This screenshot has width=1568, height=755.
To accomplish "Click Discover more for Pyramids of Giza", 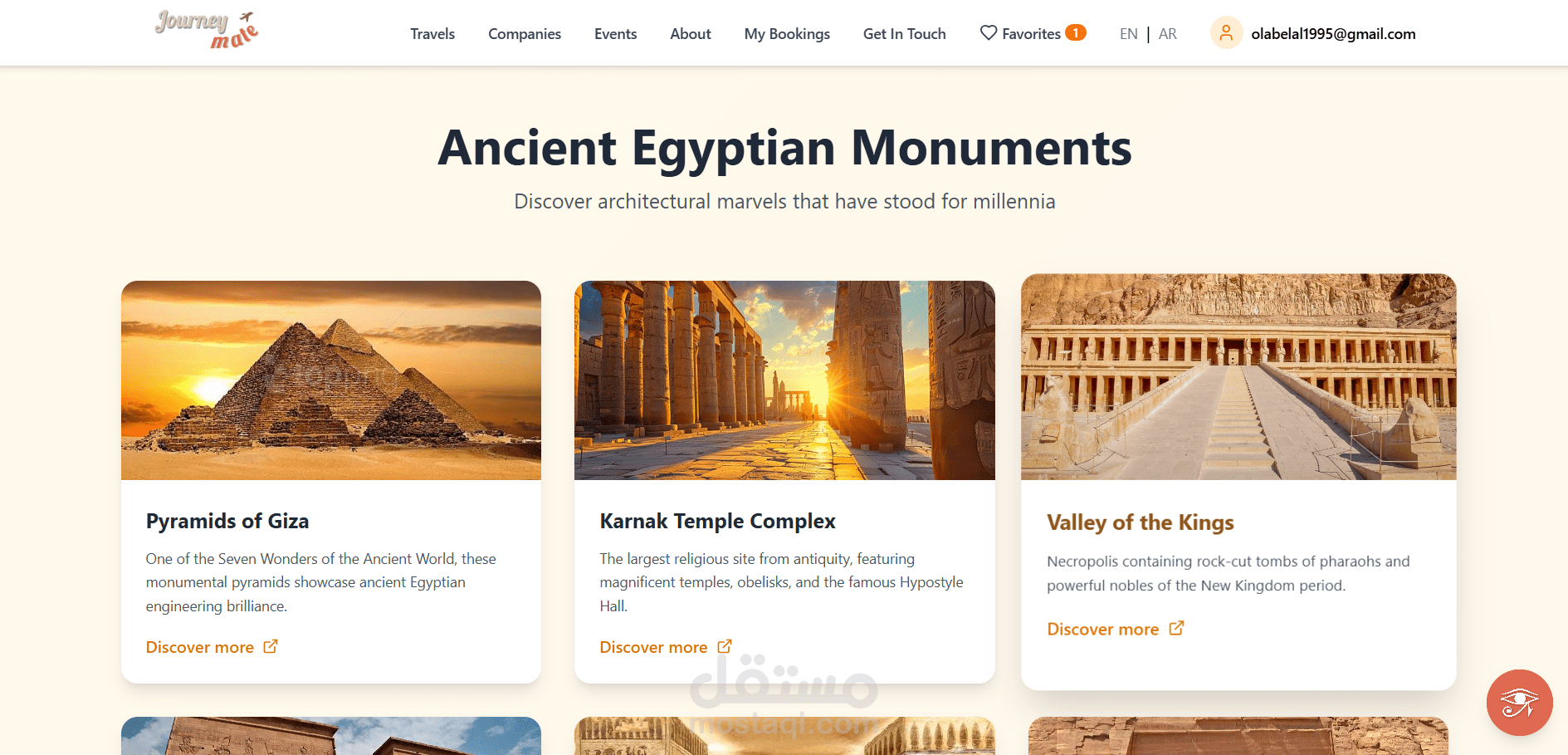I will [200, 647].
